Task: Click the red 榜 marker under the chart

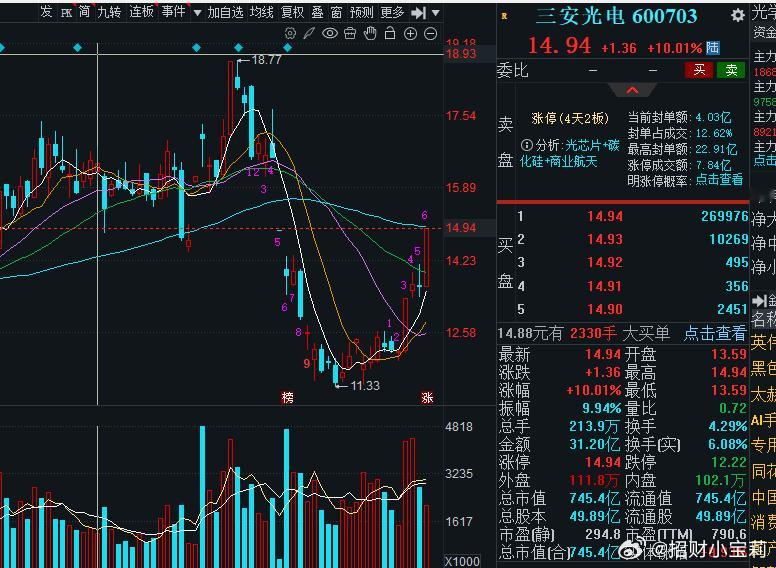Action: (x=288, y=398)
